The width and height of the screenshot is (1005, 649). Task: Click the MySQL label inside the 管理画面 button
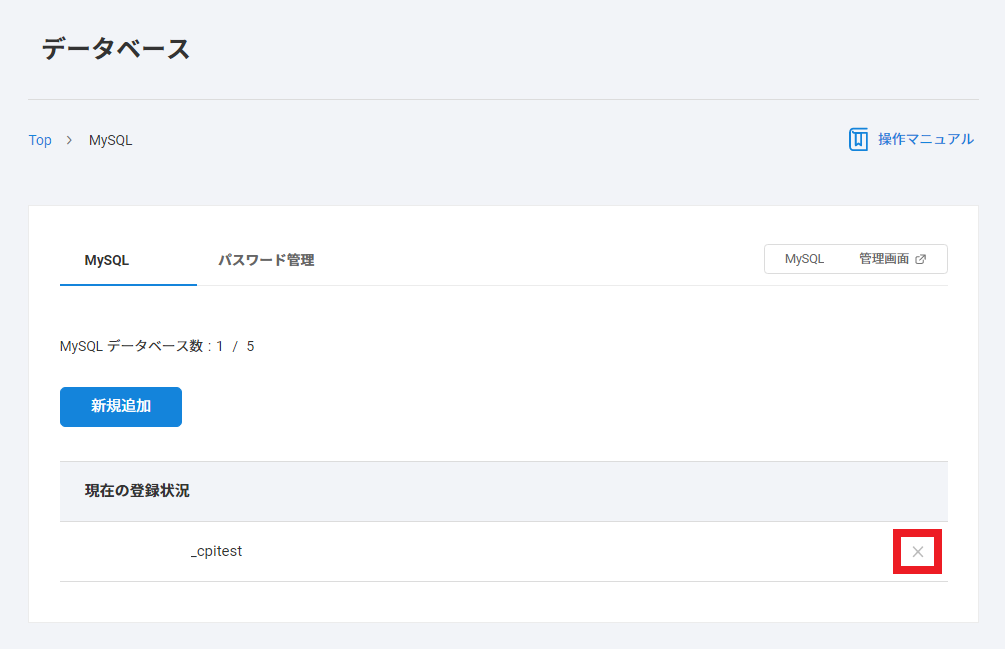point(804,259)
